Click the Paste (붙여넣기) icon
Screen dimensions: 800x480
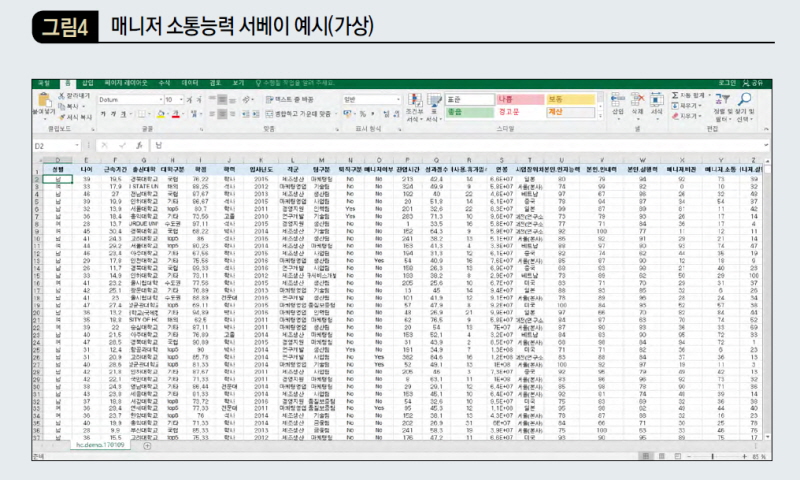pos(44,99)
